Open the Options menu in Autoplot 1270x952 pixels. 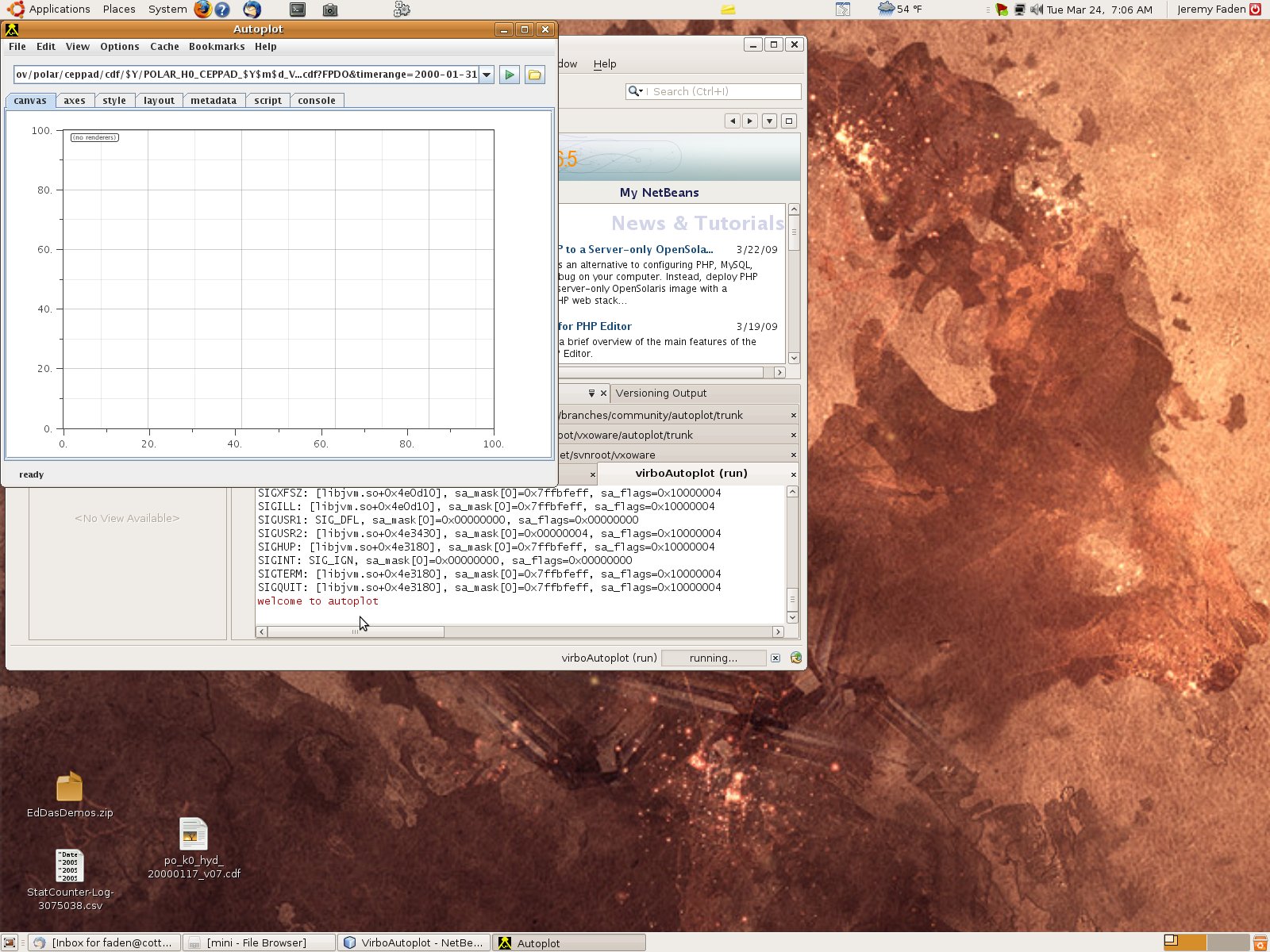tap(119, 46)
